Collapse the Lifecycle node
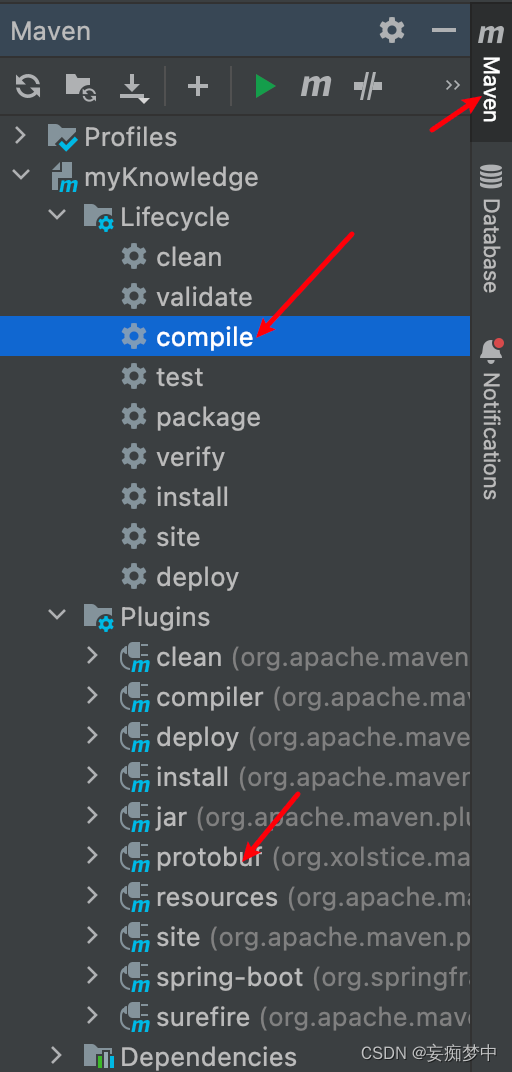Image resolution: width=512 pixels, height=1072 pixels. tap(57, 215)
